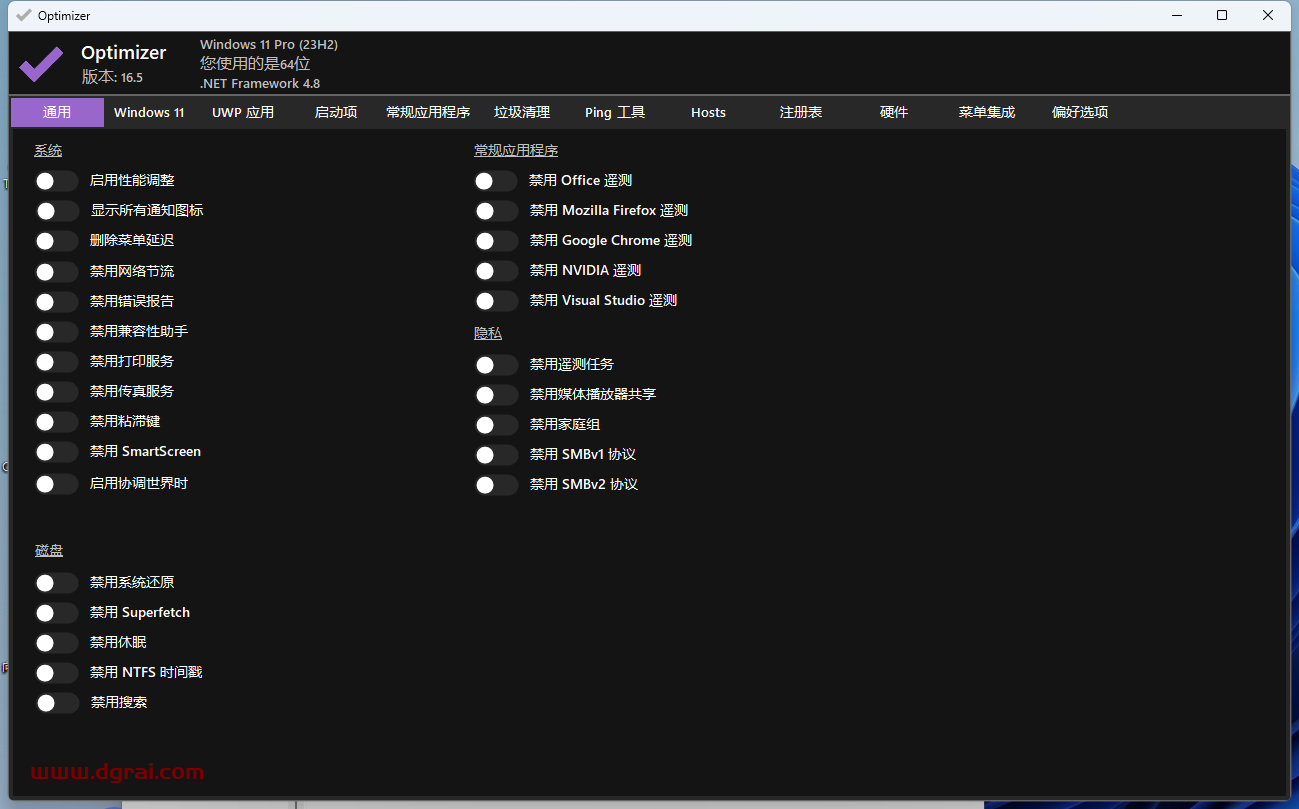This screenshot has height=809, width=1299.
Task: Enable 禁用传真服务 switch
Action: click(x=56, y=392)
